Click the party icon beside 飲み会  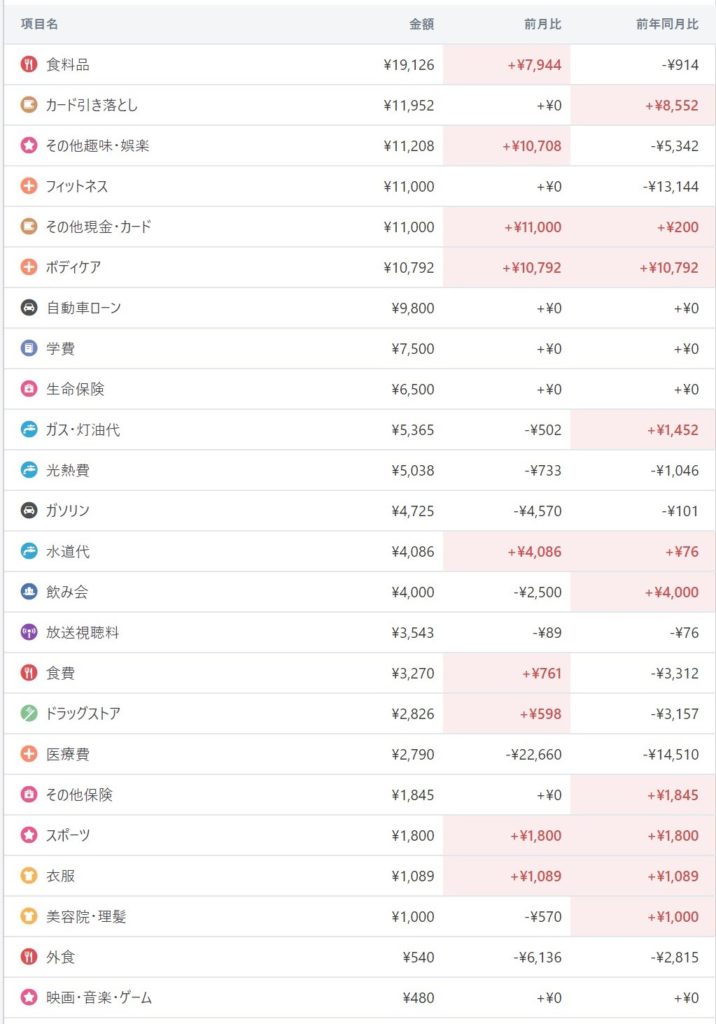coord(29,592)
